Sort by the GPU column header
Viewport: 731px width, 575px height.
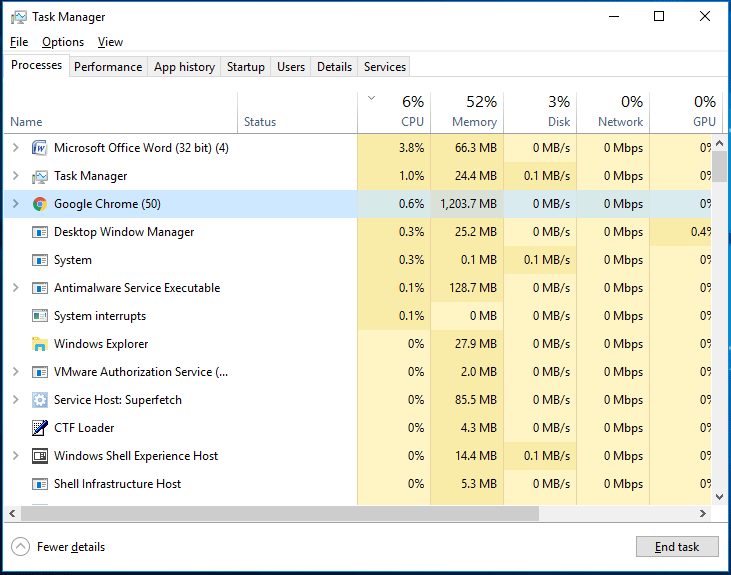click(x=686, y=113)
